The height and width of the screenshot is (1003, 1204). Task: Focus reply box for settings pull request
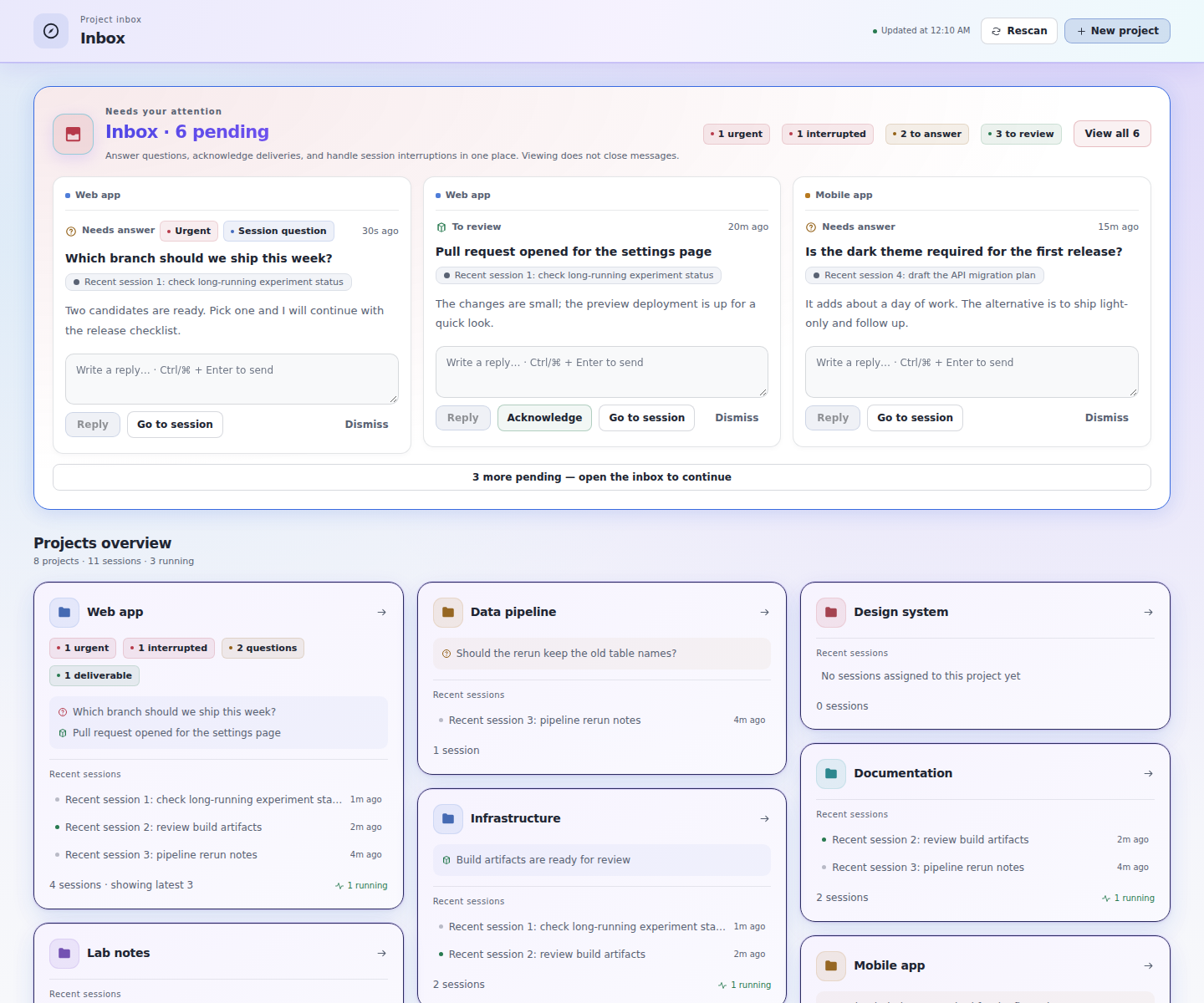tap(602, 372)
